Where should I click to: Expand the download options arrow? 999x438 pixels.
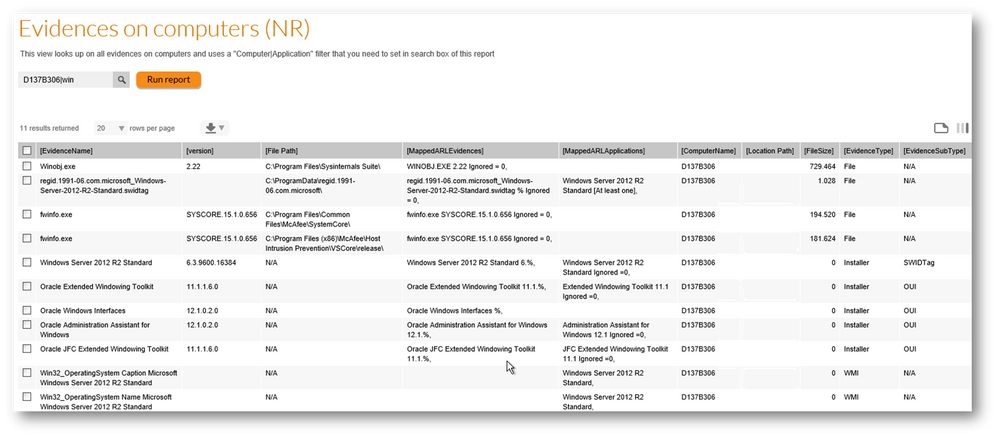[222, 128]
